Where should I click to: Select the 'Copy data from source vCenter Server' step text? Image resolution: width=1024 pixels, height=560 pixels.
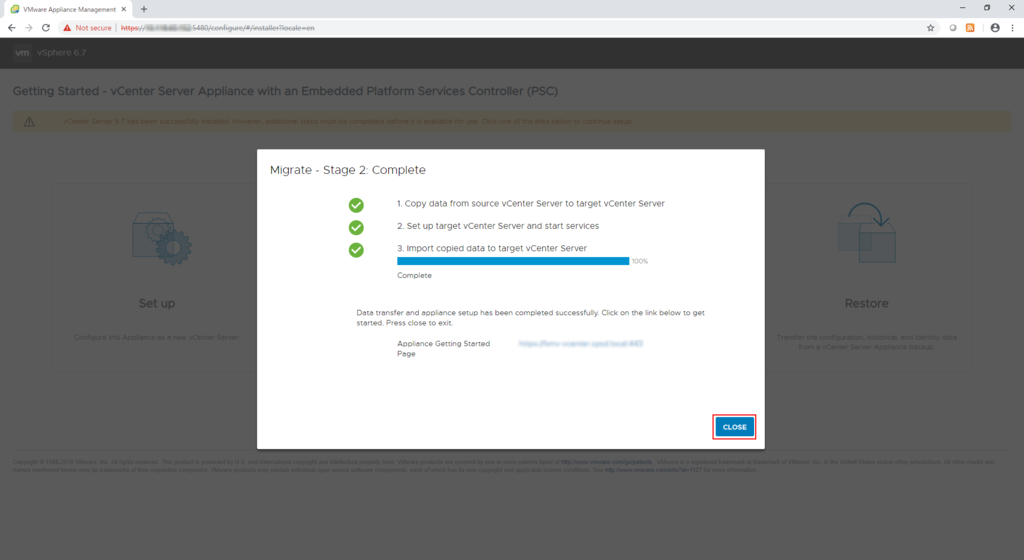click(530, 204)
